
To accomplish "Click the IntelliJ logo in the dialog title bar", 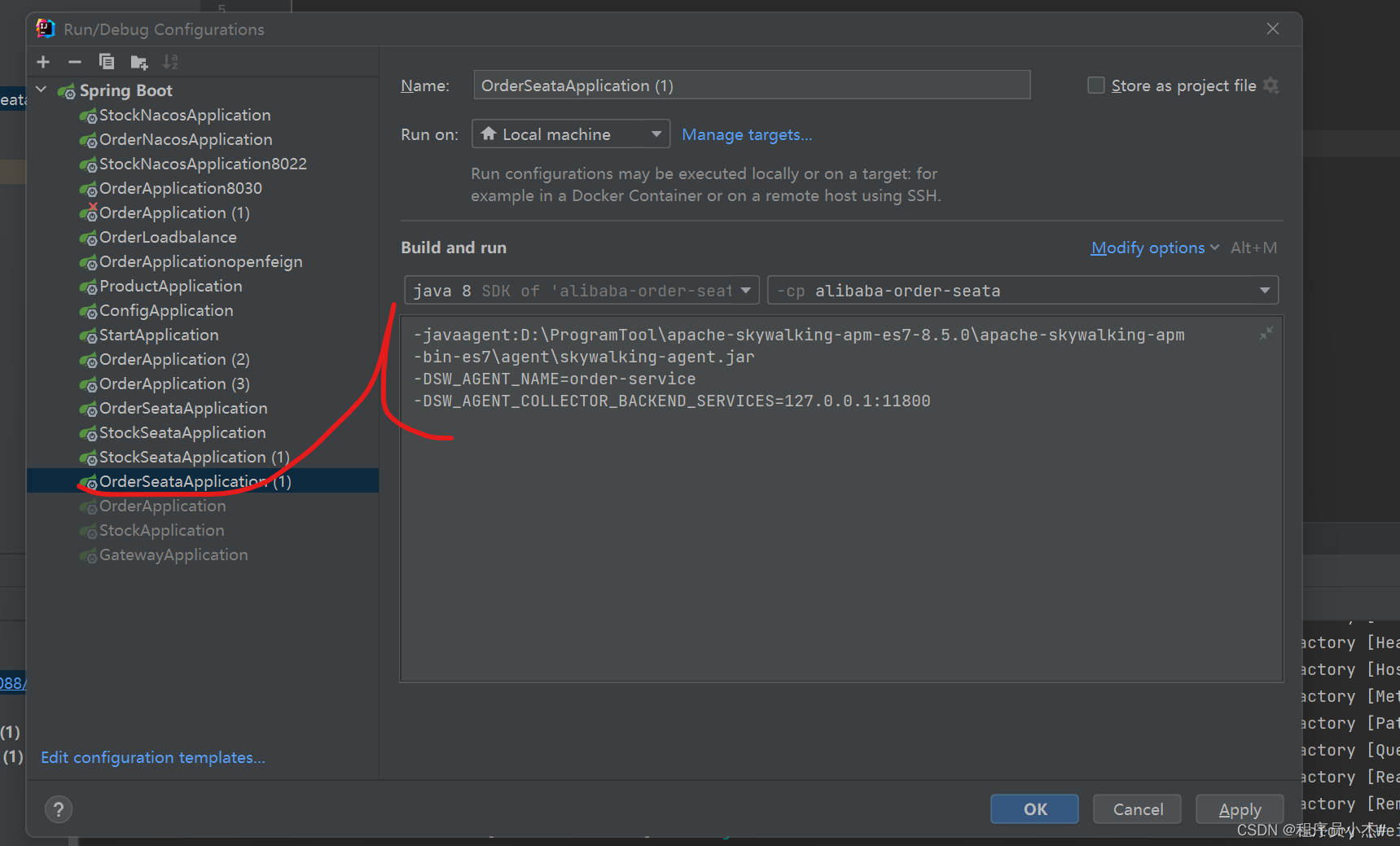I will click(x=45, y=28).
